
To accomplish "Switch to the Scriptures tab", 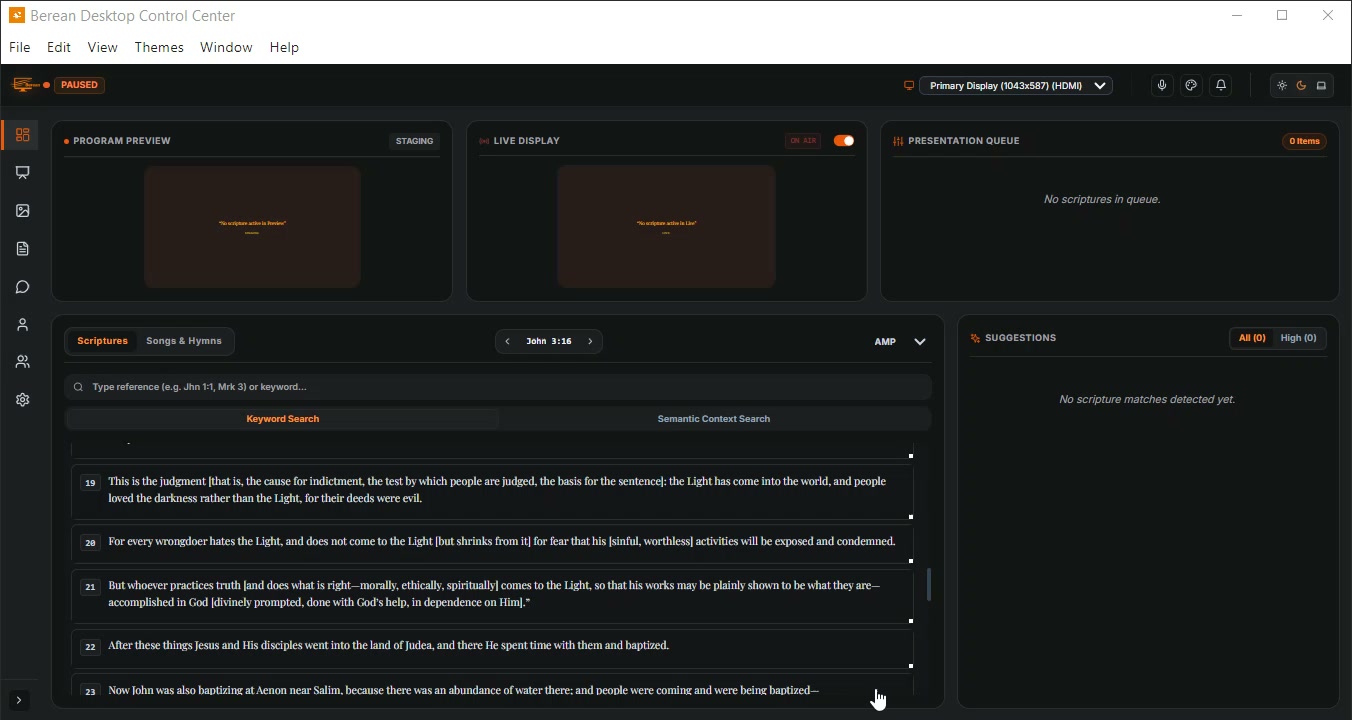I will click(102, 341).
